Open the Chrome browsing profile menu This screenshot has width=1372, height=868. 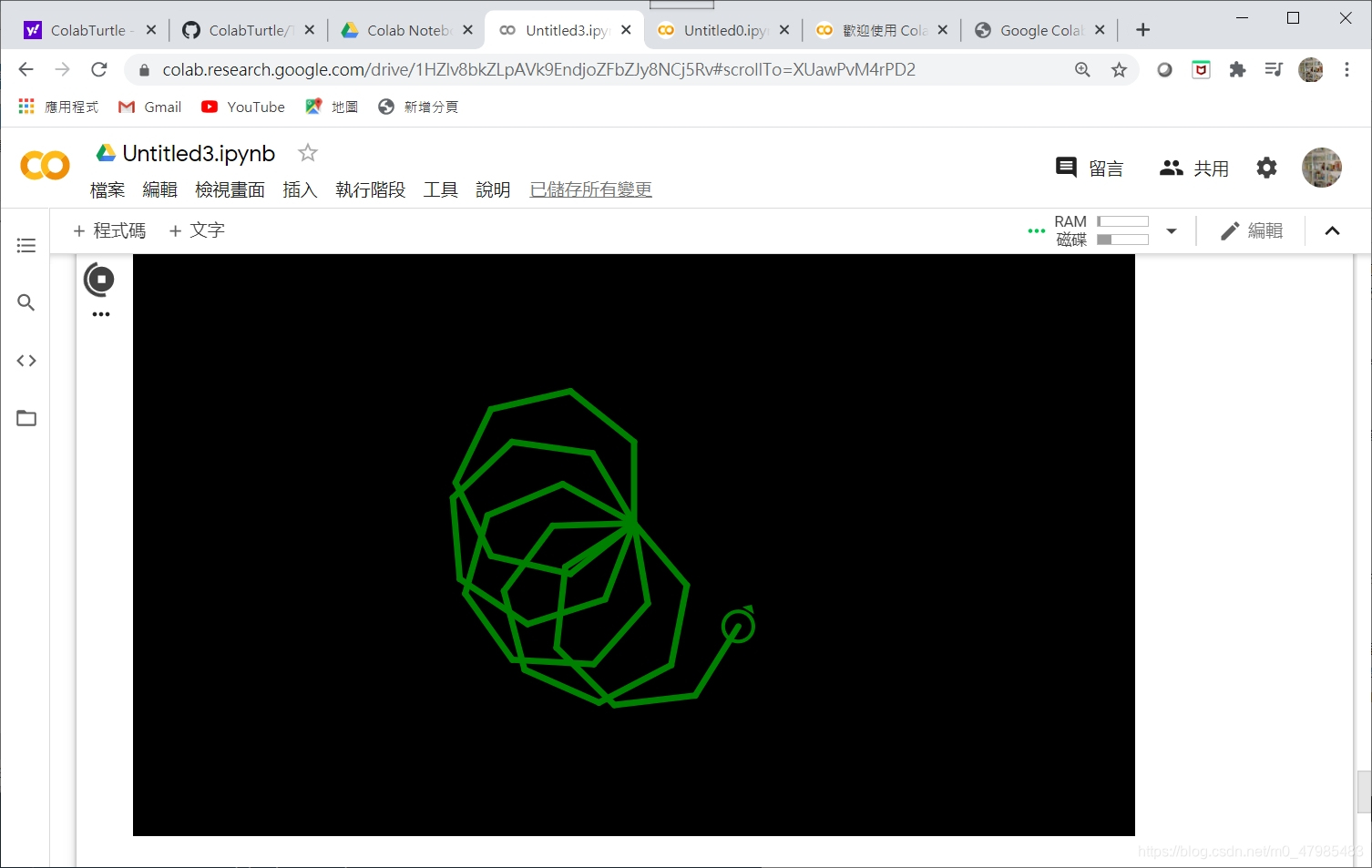1310,69
